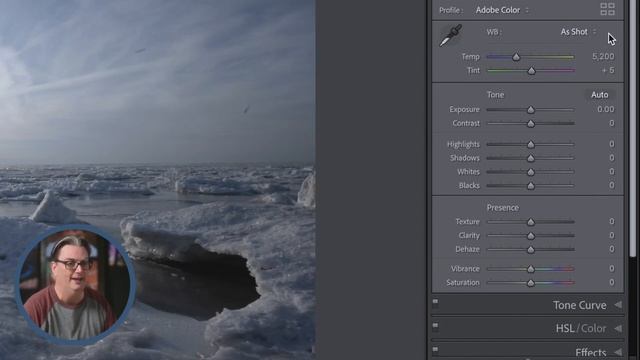
Task: Click the Dehaze slider handle
Action: coord(531,250)
